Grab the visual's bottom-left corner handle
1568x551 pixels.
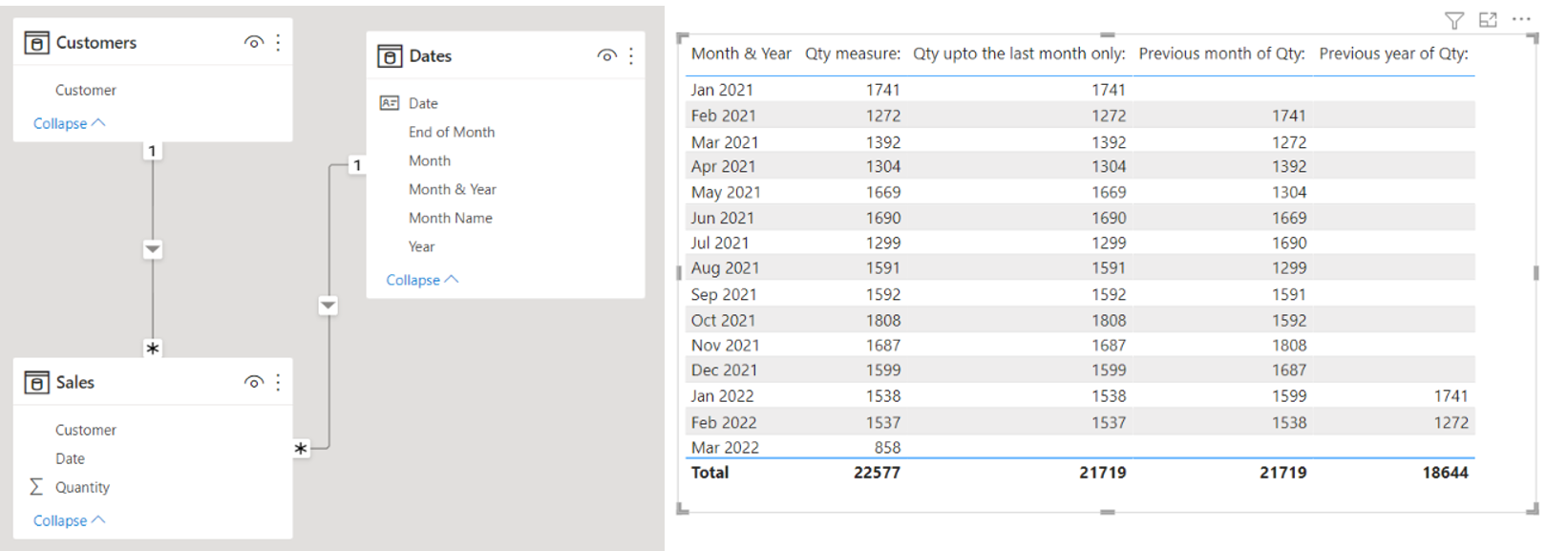click(x=681, y=510)
